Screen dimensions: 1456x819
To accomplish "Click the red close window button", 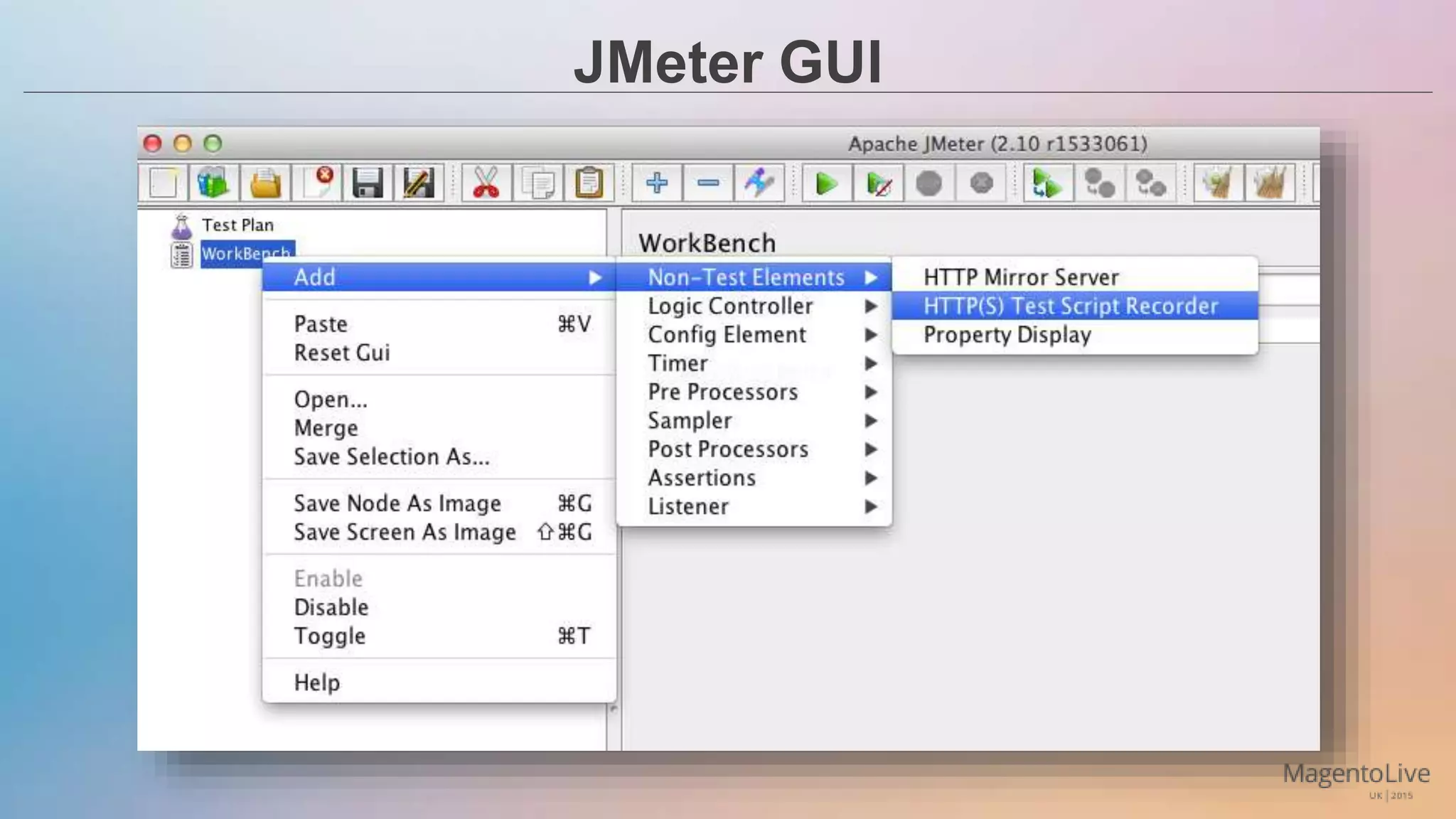I will pyautogui.click(x=153, y=144).
